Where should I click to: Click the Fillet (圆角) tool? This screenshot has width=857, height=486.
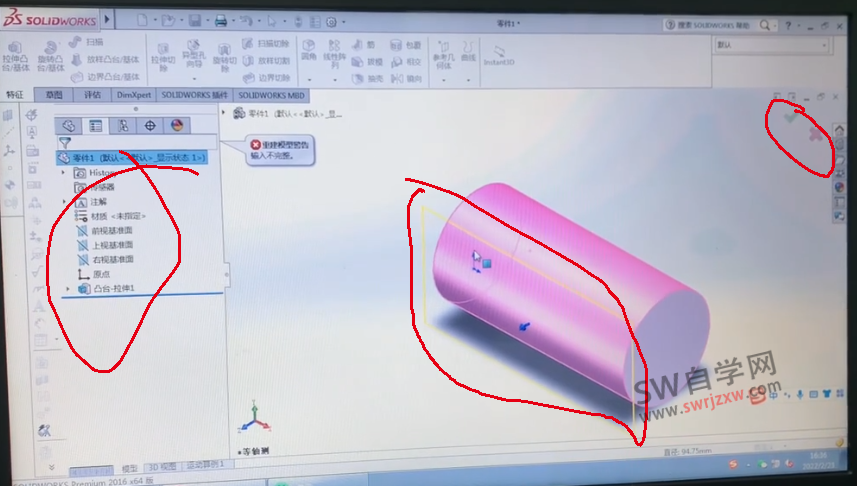point(309,50)
